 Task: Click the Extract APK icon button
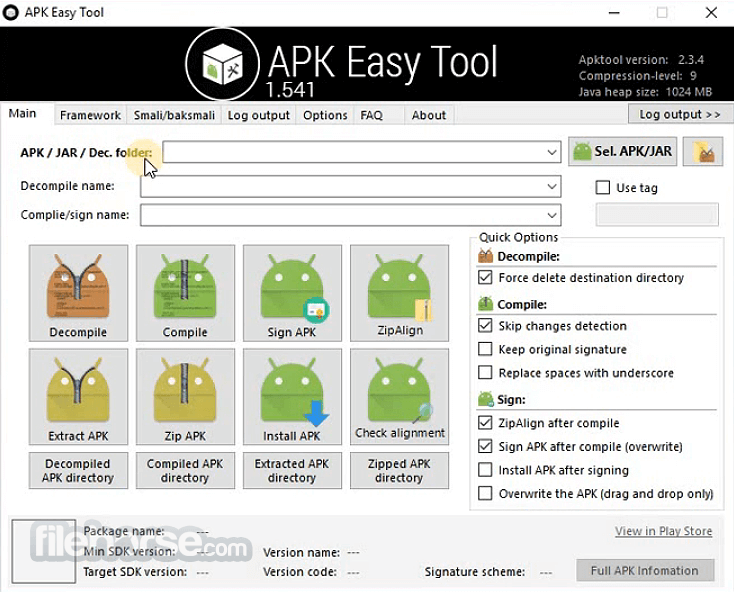[78, 396]
